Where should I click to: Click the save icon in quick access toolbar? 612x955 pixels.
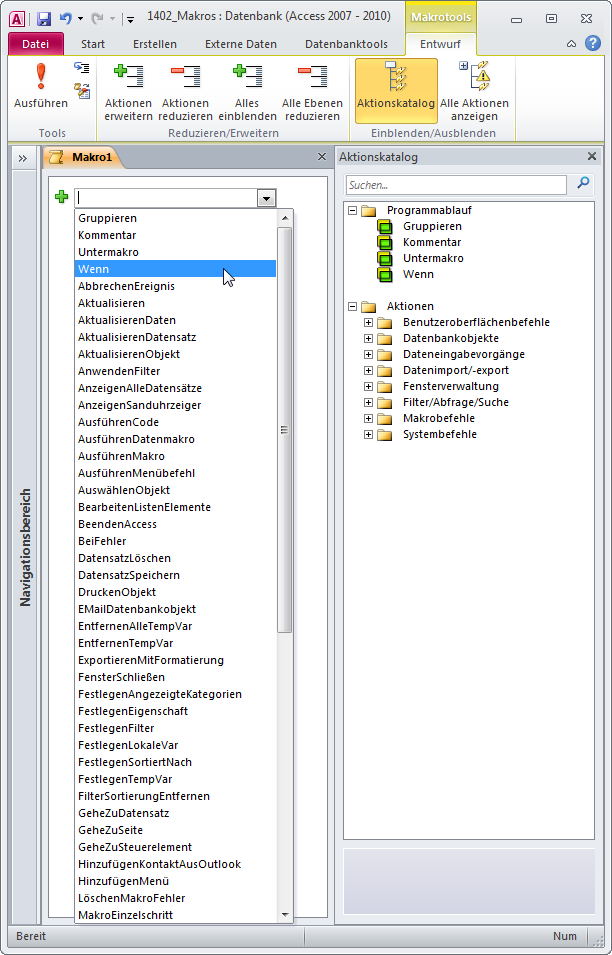coord(44,18)
